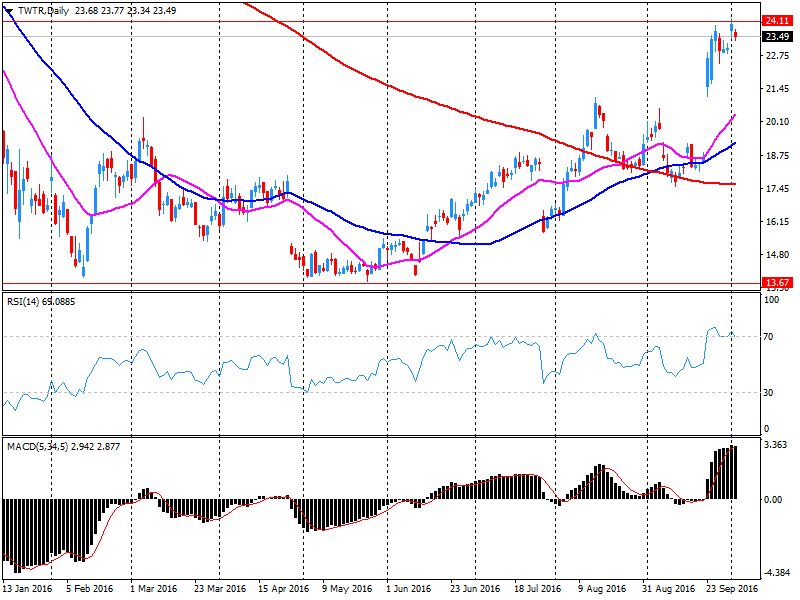This screenshot has height=600, width=800.
Task: Click the 22.75 price axis level
Action: 776,56
